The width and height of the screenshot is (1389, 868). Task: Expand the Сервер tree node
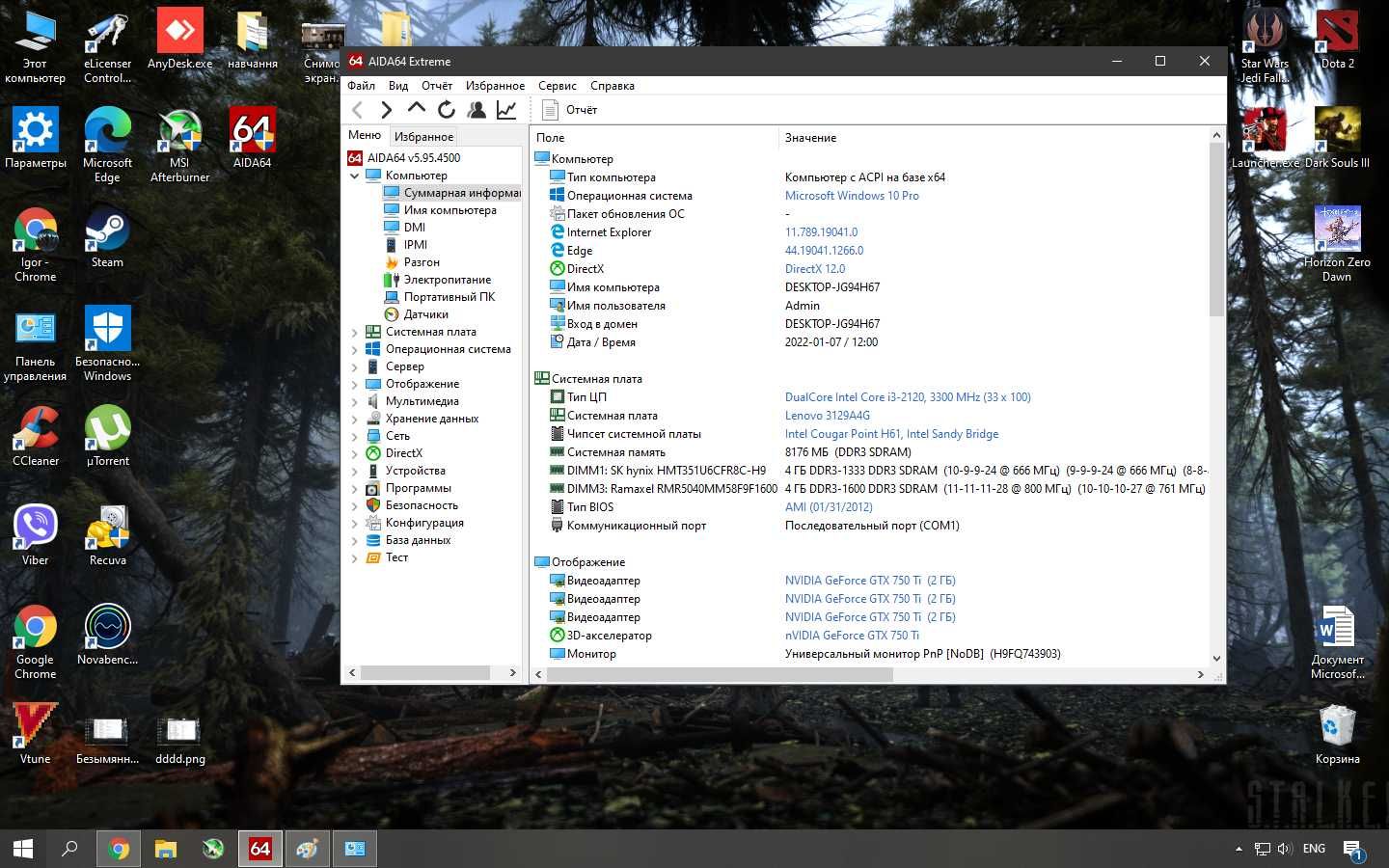click(354, 366)
